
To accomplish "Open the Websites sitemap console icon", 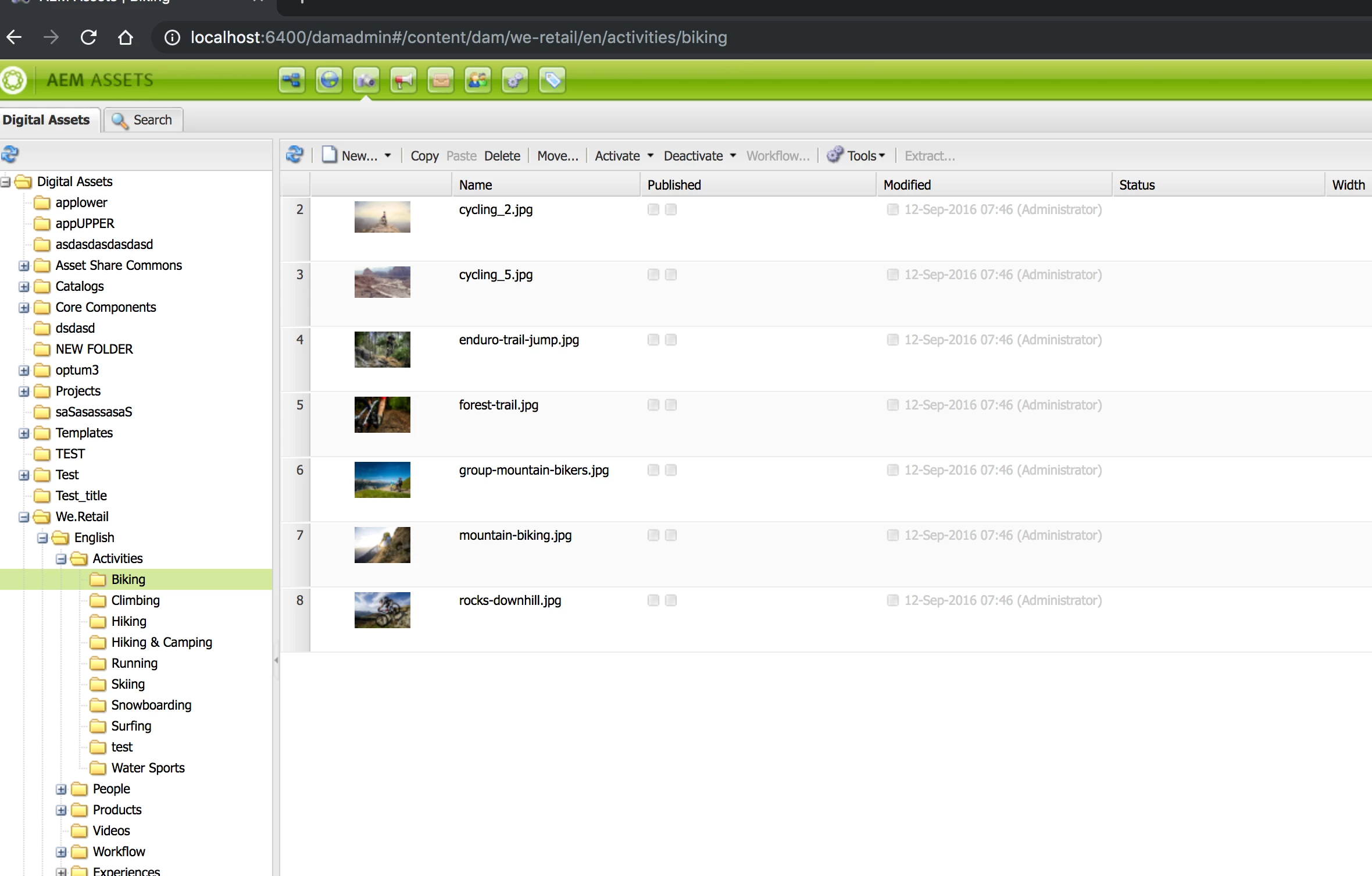I will pos(291,80).
